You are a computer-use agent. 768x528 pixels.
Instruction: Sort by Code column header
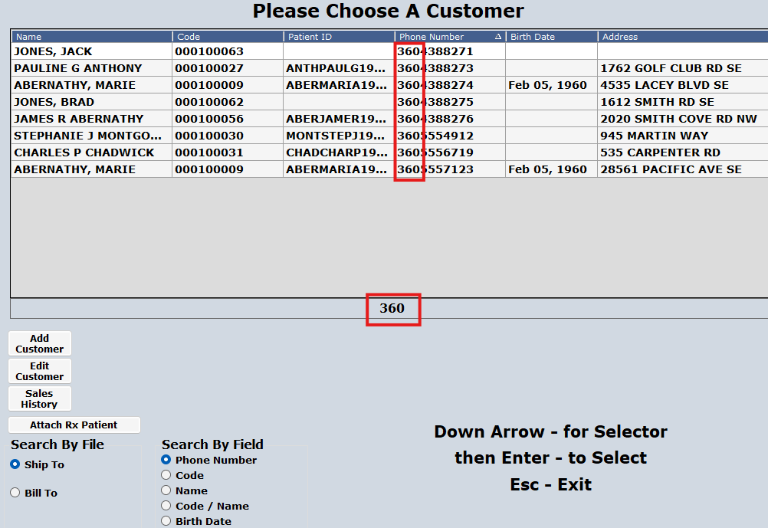228,37
